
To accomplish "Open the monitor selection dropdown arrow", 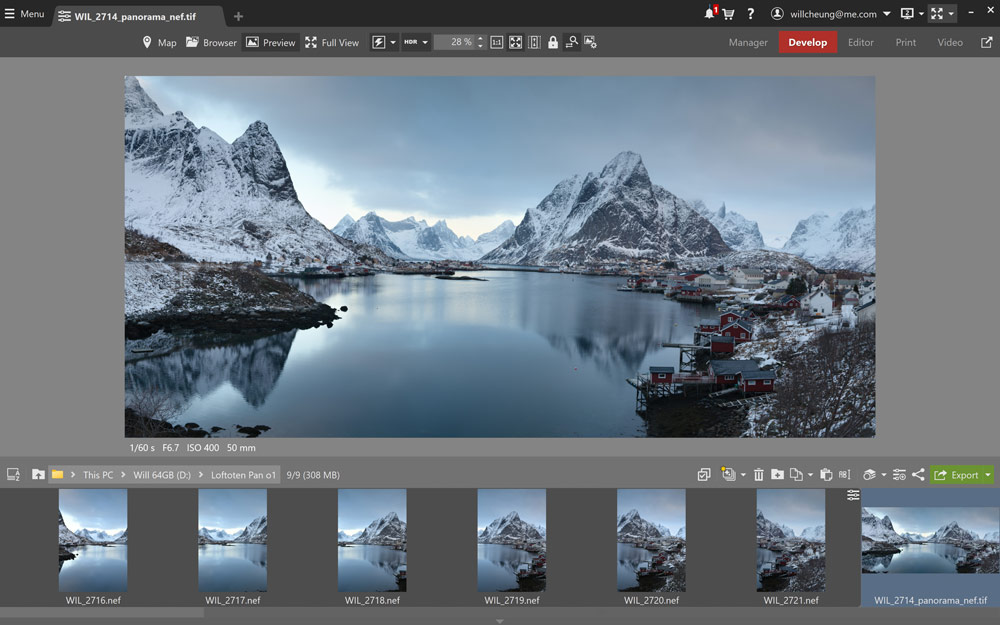I will coord(921,14).
